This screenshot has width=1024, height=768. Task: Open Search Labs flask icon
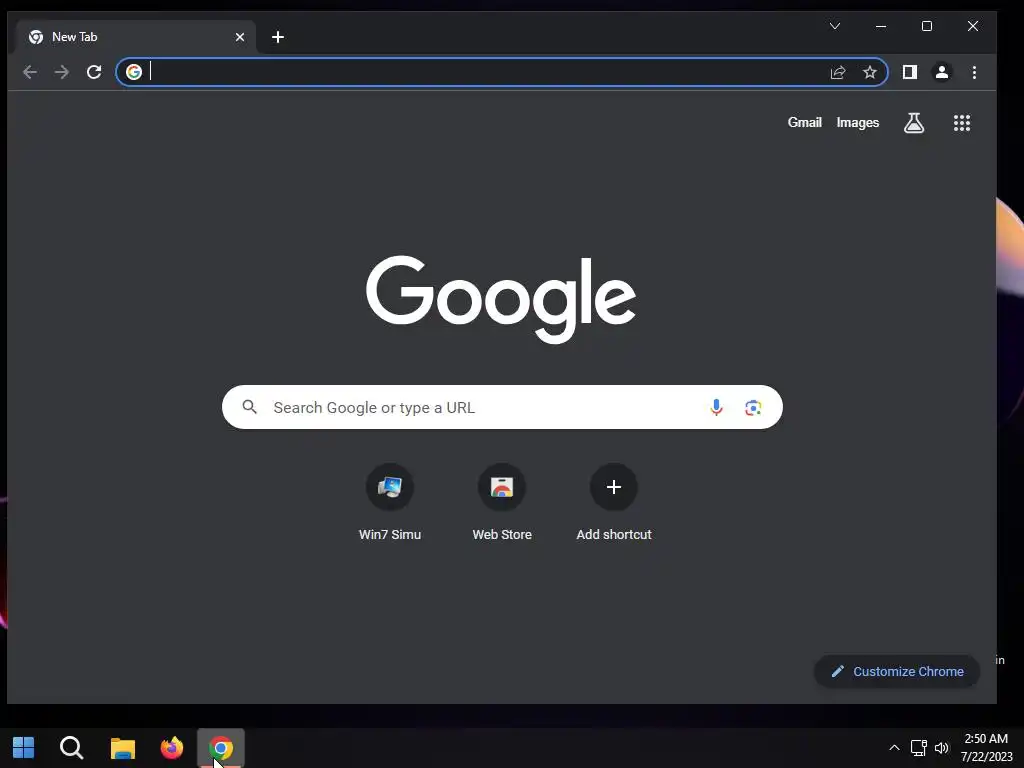point(914,123)
